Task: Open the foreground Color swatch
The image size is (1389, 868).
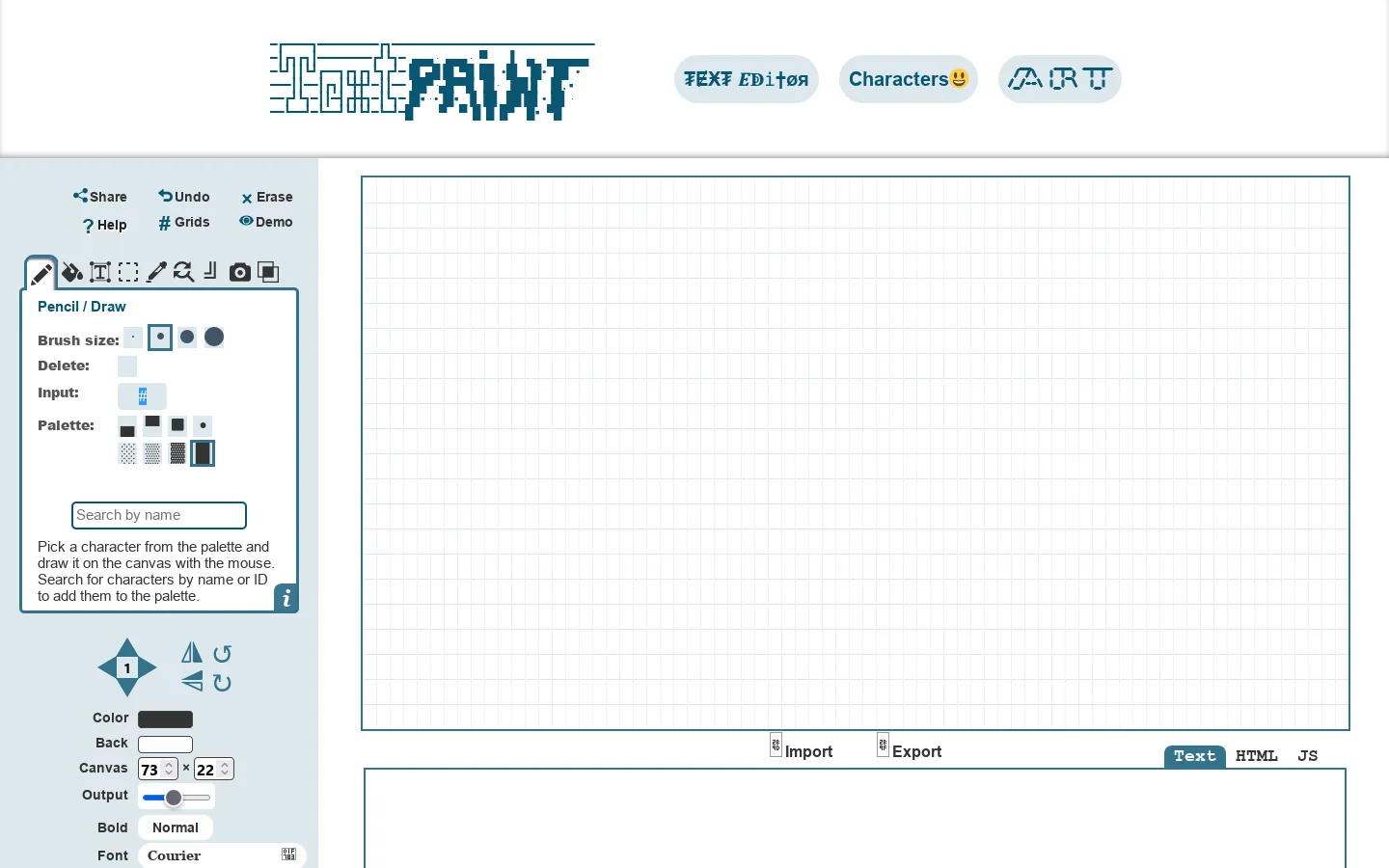Action: click(x=166, y=719)
